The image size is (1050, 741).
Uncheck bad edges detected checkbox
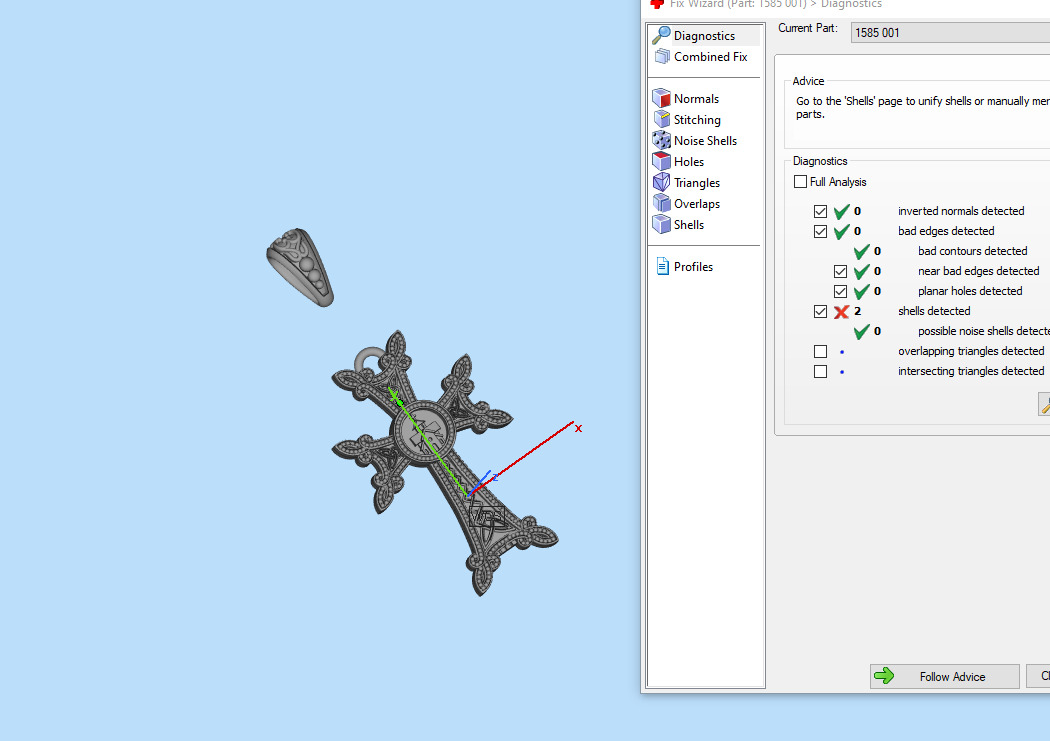820,232
